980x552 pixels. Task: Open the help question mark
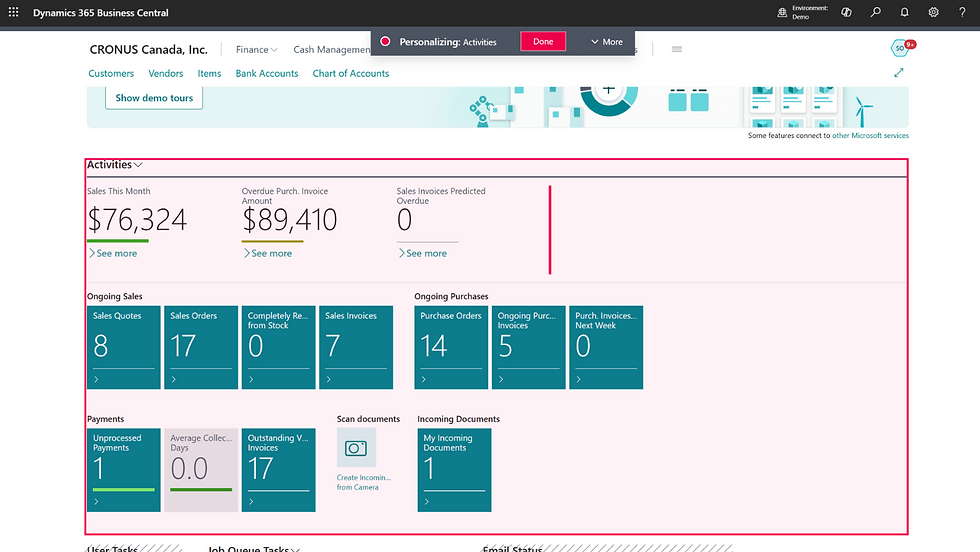[962, 12]
